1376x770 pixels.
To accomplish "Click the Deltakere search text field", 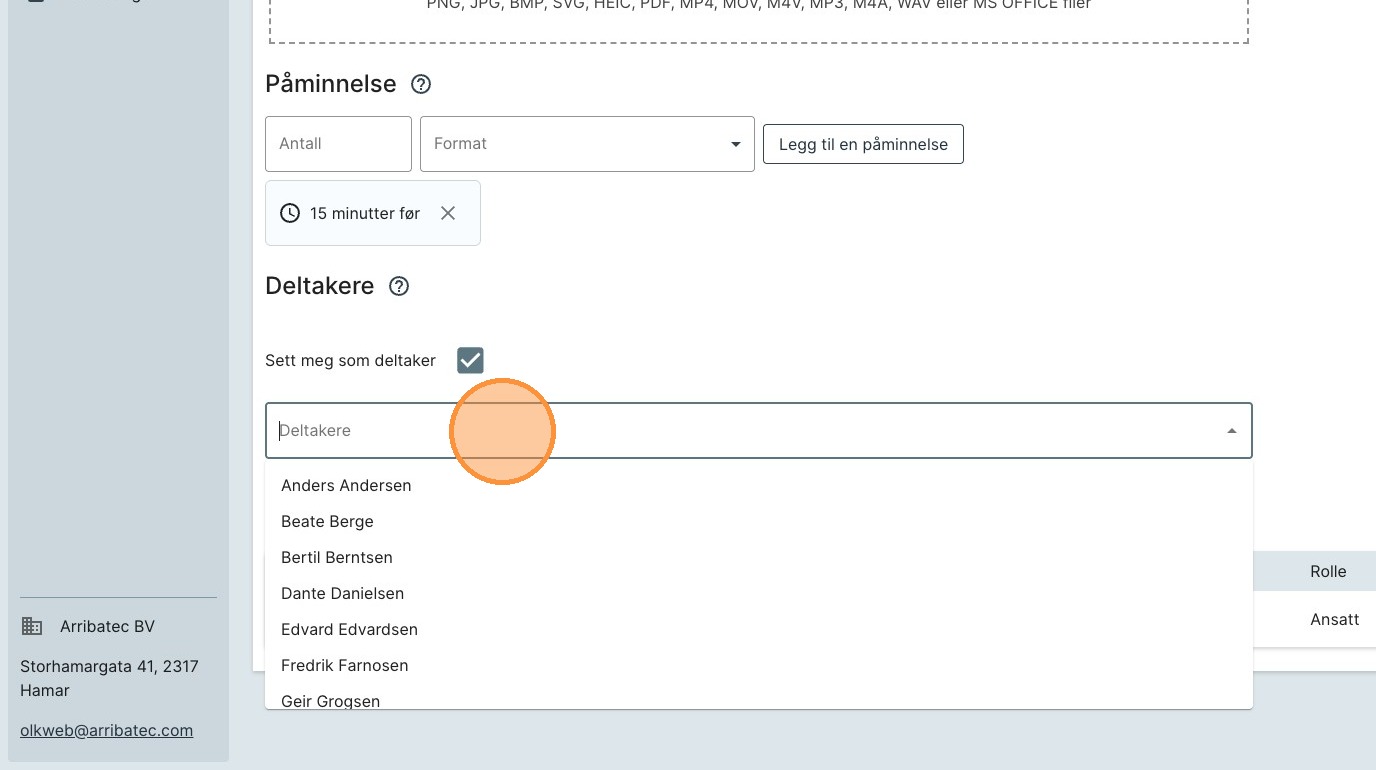I will (700, 431).
